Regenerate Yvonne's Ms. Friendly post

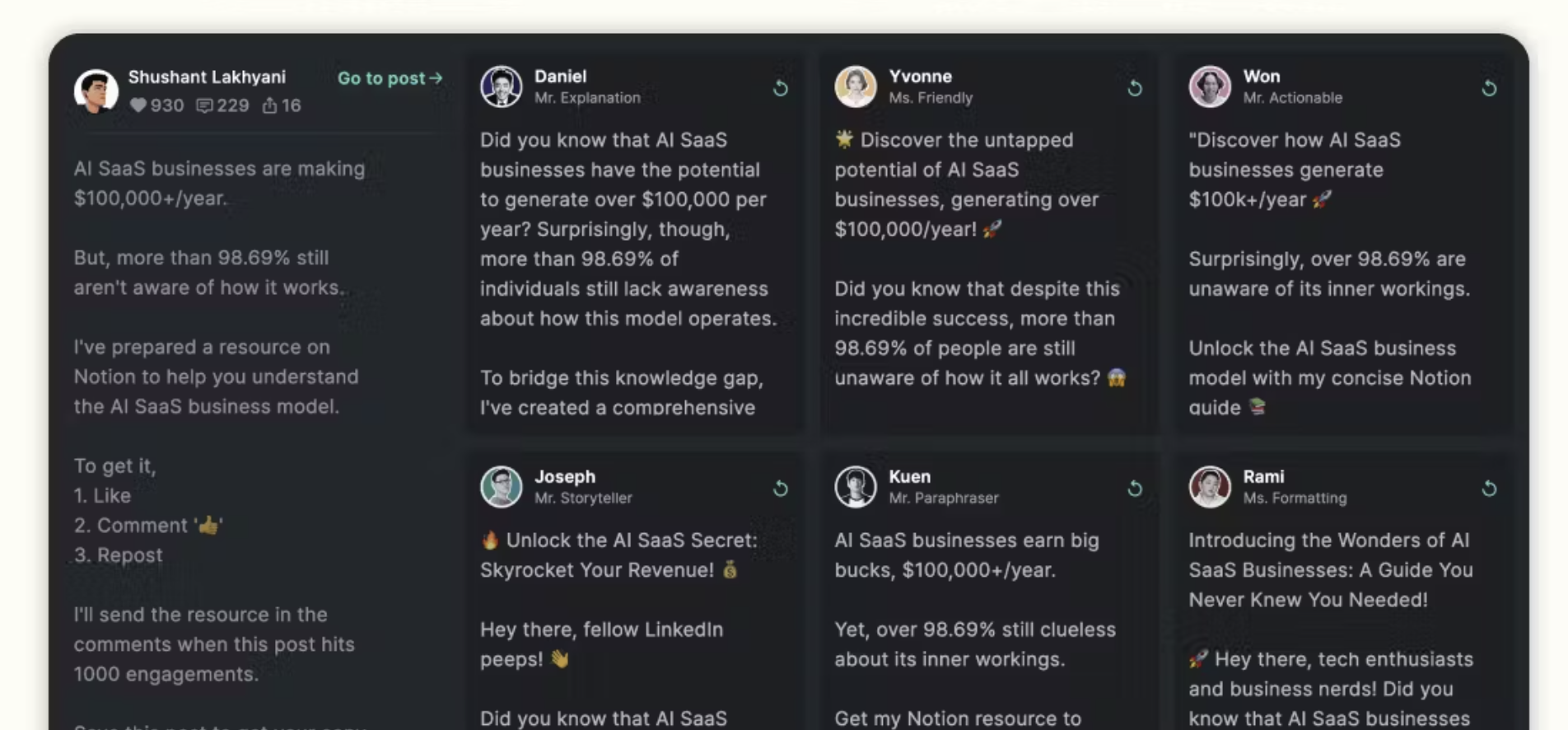click(x=1135, y=87)
